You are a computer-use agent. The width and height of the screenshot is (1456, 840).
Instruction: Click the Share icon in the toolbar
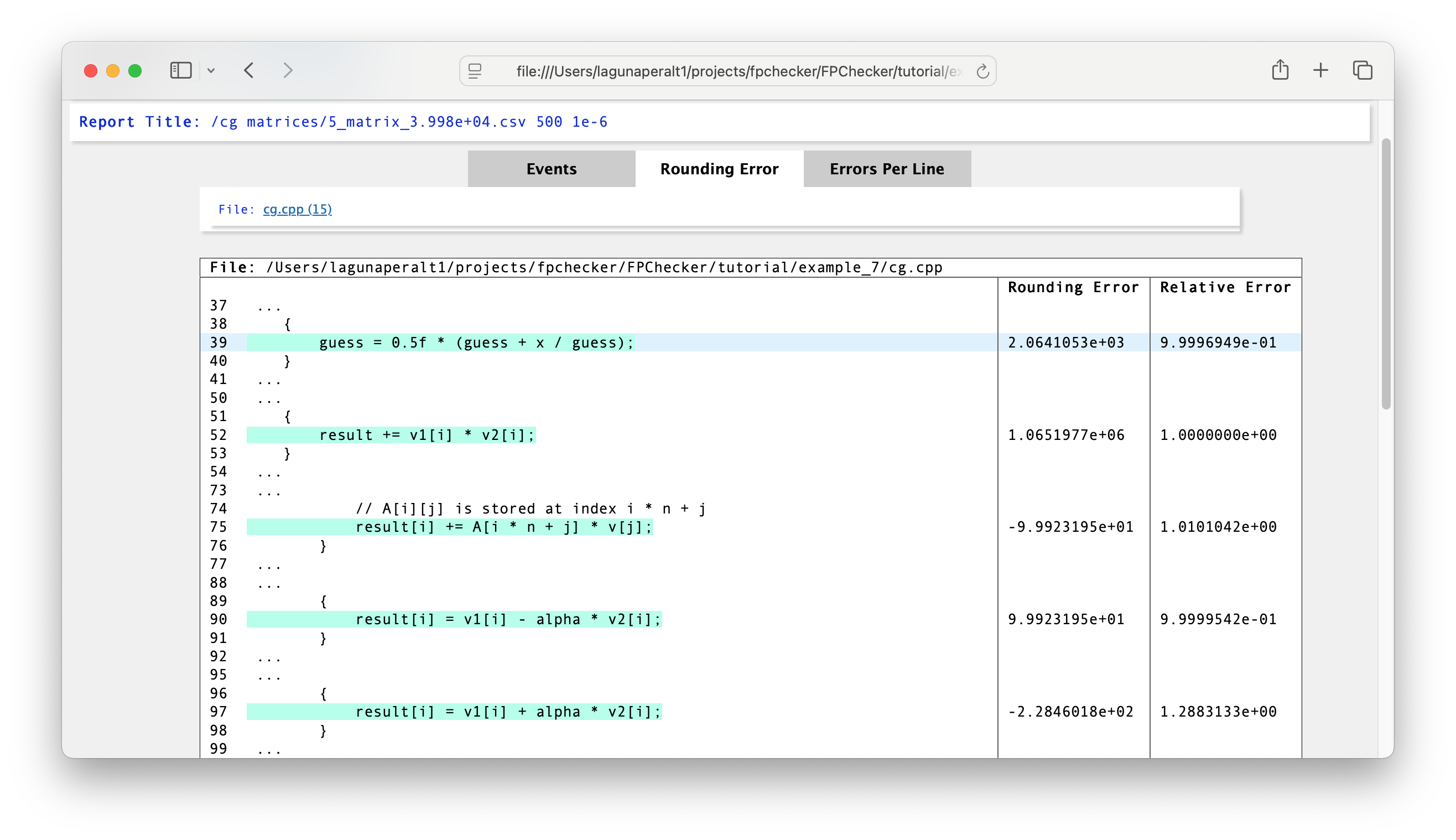tap(1280, 70)
